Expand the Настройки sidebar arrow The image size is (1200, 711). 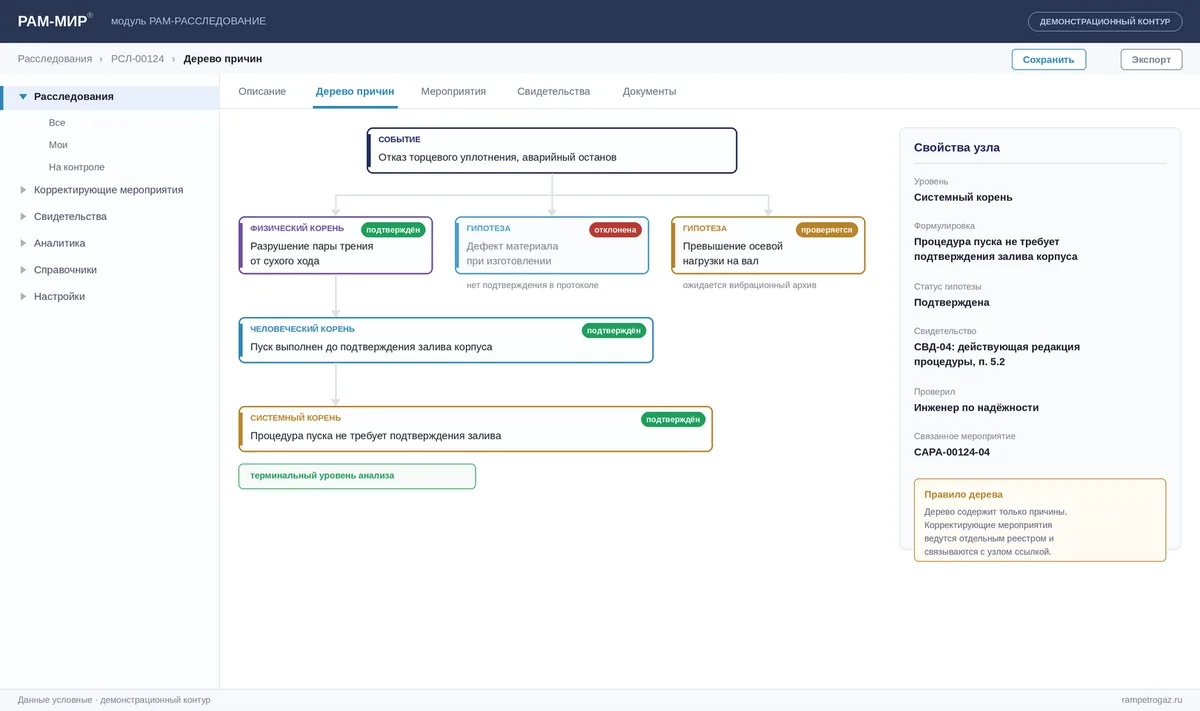[x=23, y=296]
